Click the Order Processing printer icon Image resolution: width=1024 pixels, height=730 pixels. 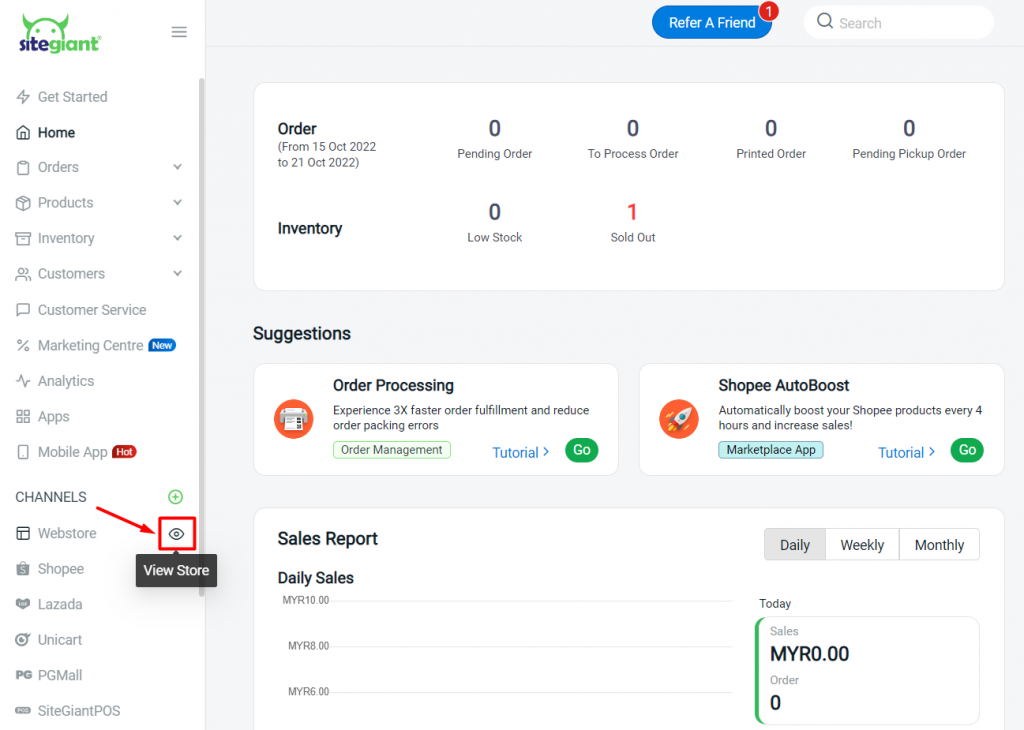pos(293,418)
